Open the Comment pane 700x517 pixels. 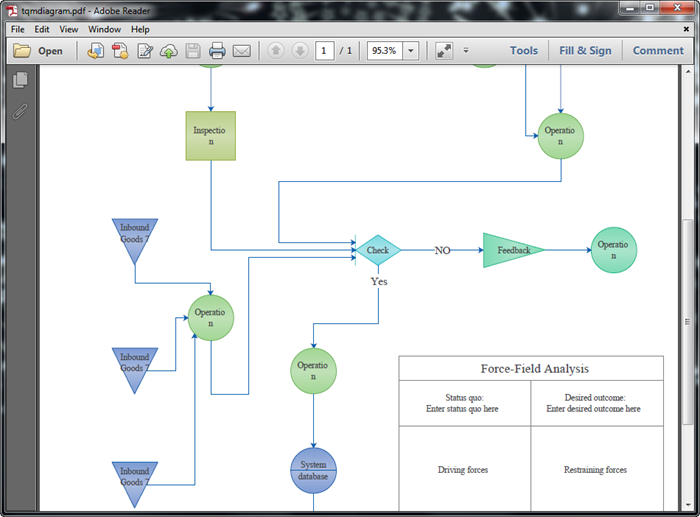pyautogui.click(x=658, y=50)
